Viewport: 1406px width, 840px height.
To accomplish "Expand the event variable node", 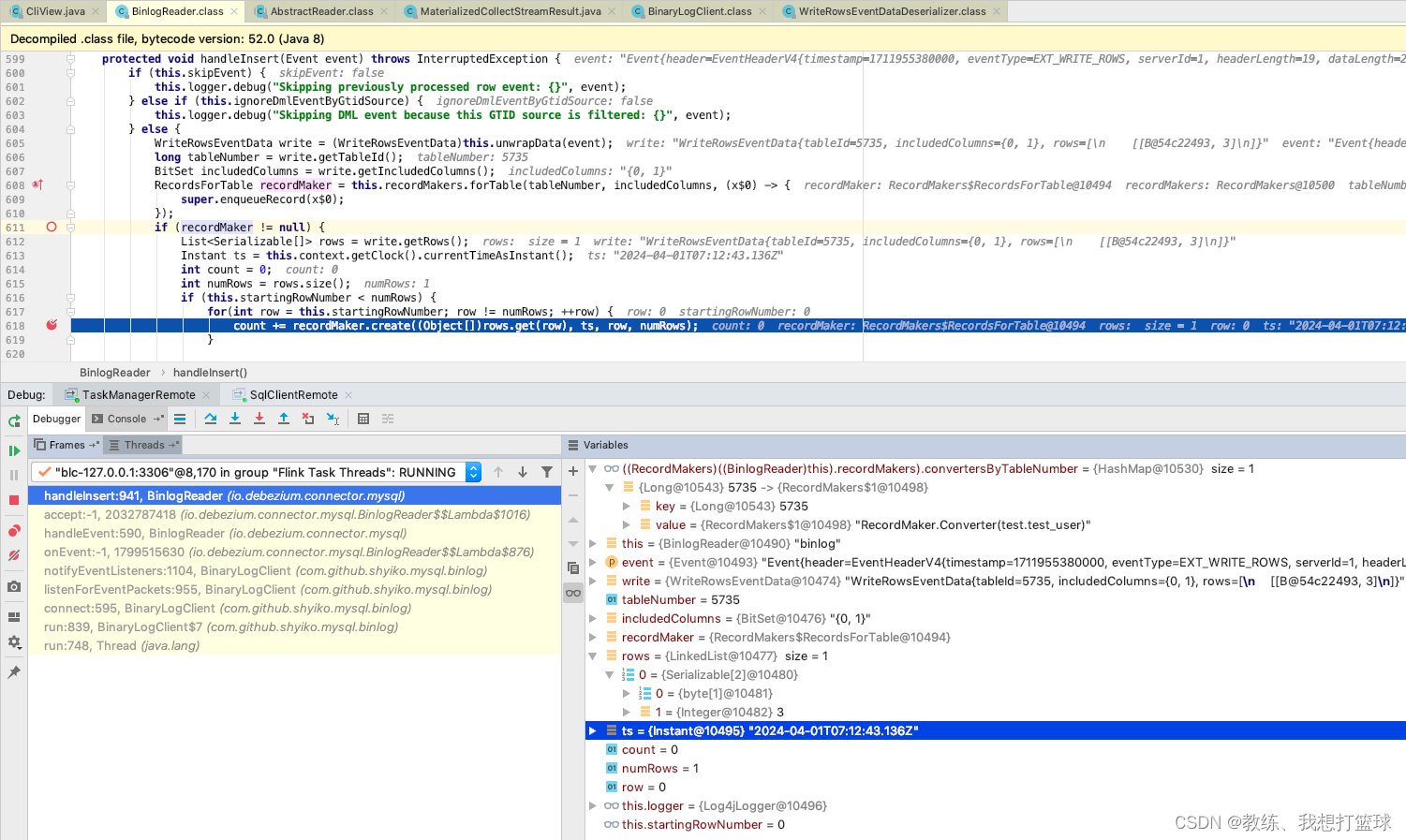I will pyautogui.click(x=593, y=562).
